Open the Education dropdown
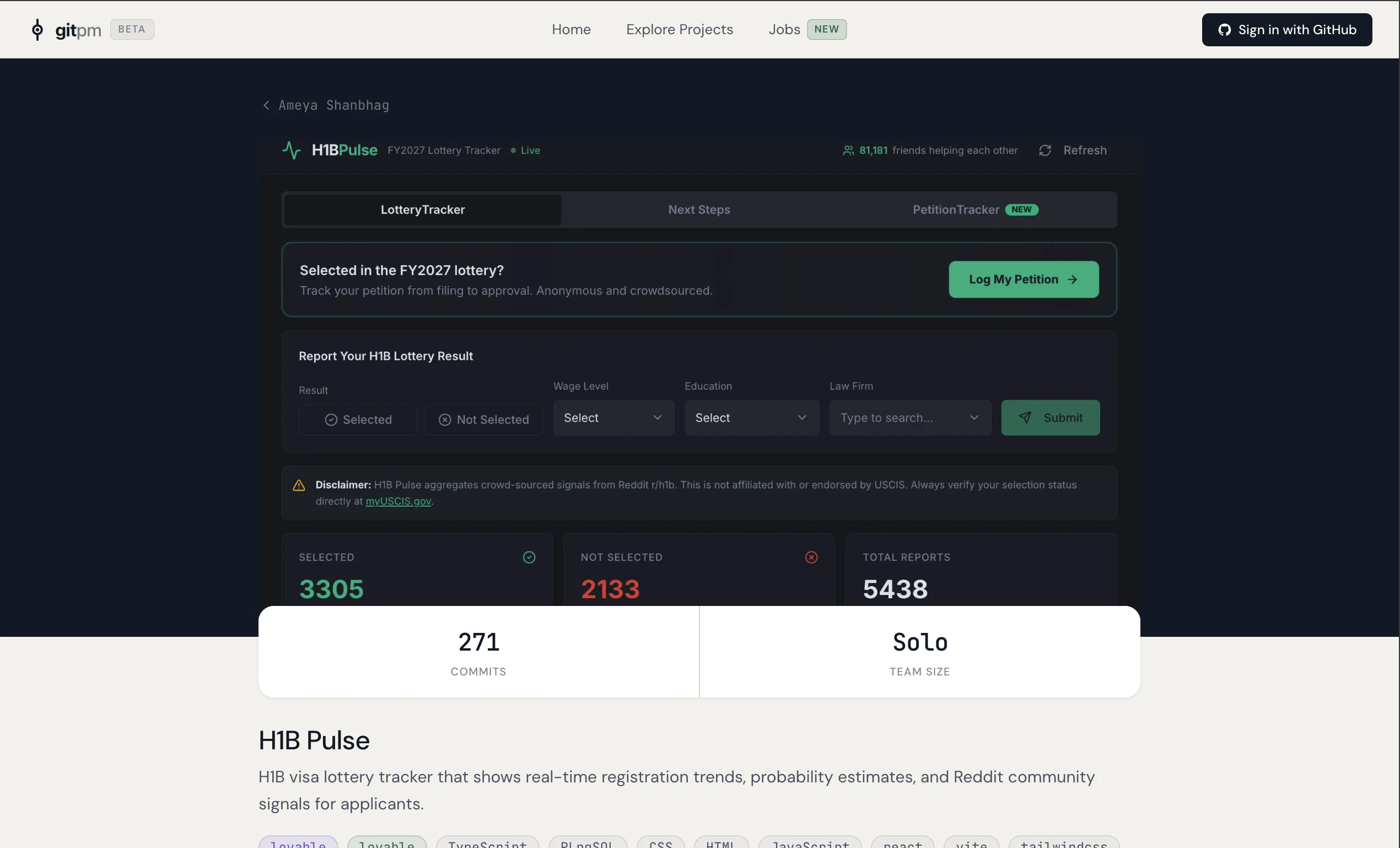1400x848 pixels. (751, 417)
